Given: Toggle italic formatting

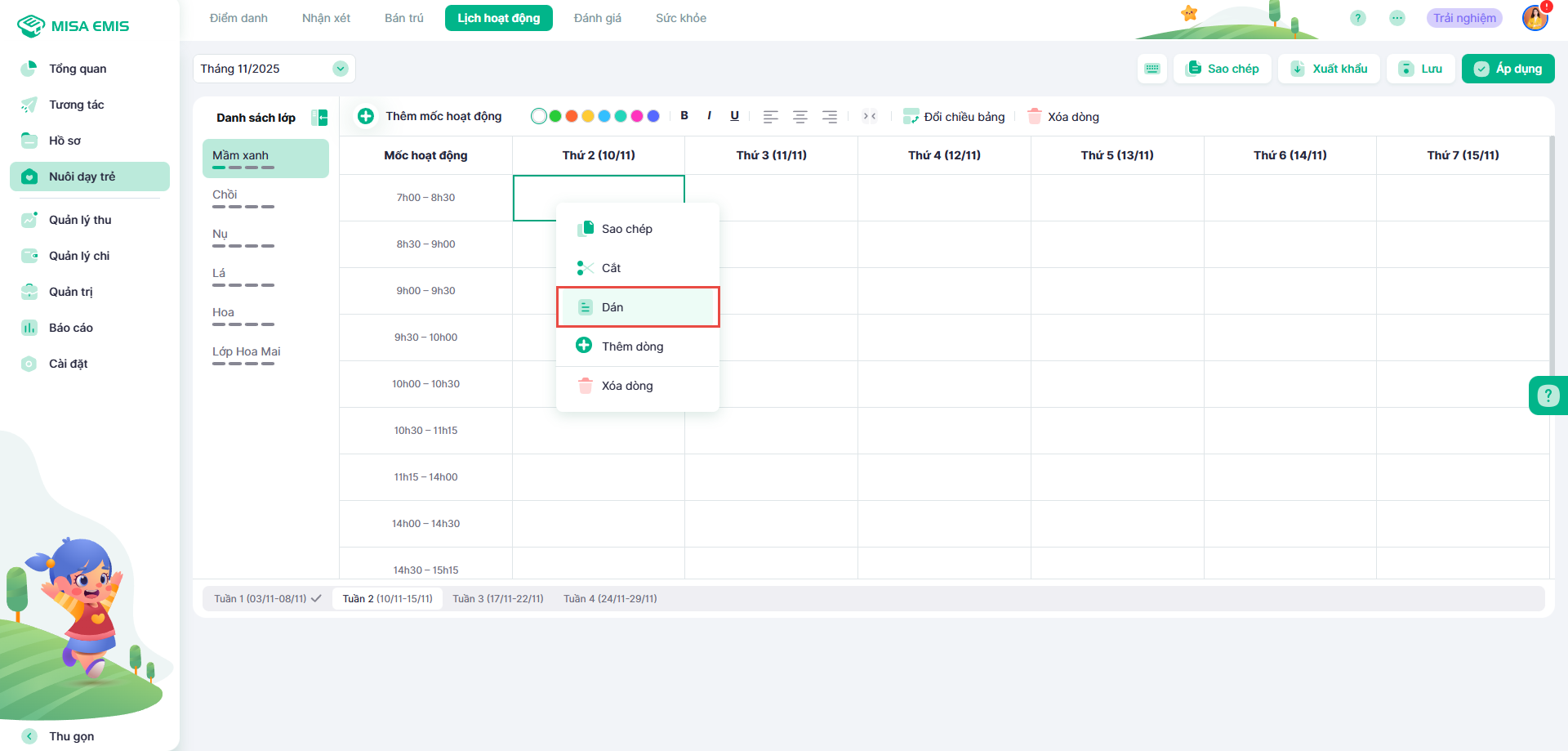Looking at the screenshot, I should (x=709, y=116).
